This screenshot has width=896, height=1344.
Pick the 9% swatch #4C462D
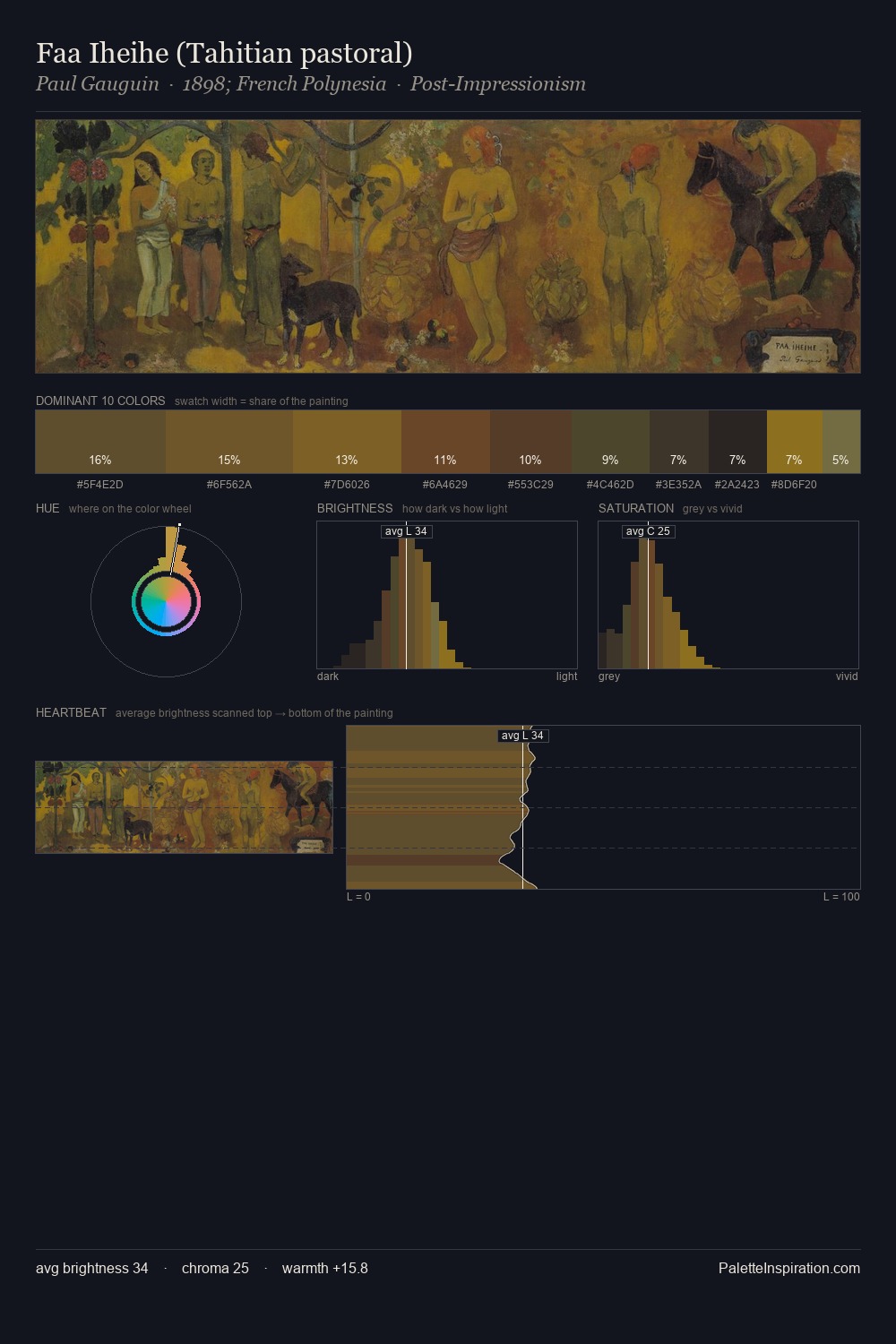(x=610, y=442)
